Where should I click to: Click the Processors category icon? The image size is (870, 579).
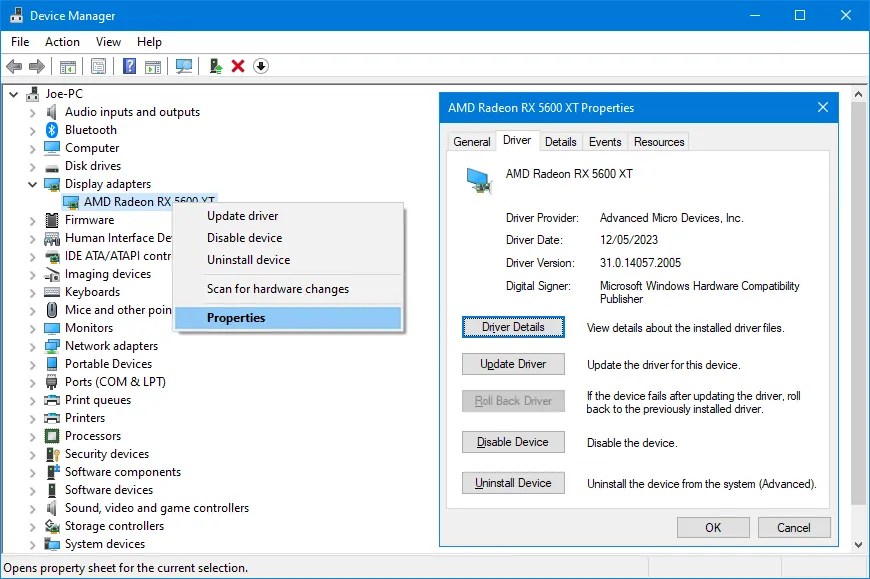coord(52,436)
